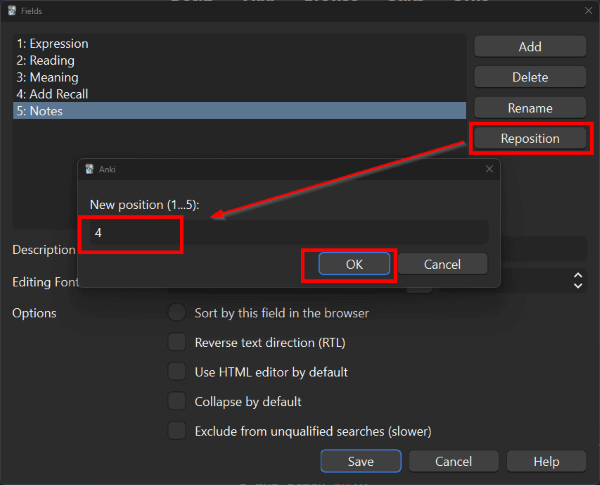
Task: Enable 'Use HTML editor by default'
Action: click(177, 372)
